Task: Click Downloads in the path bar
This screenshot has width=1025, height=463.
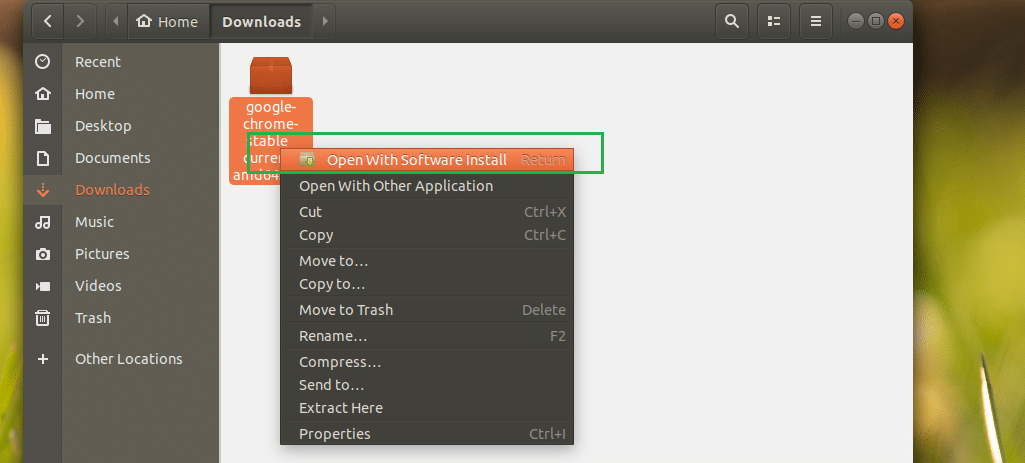Action: coord(261,22)
